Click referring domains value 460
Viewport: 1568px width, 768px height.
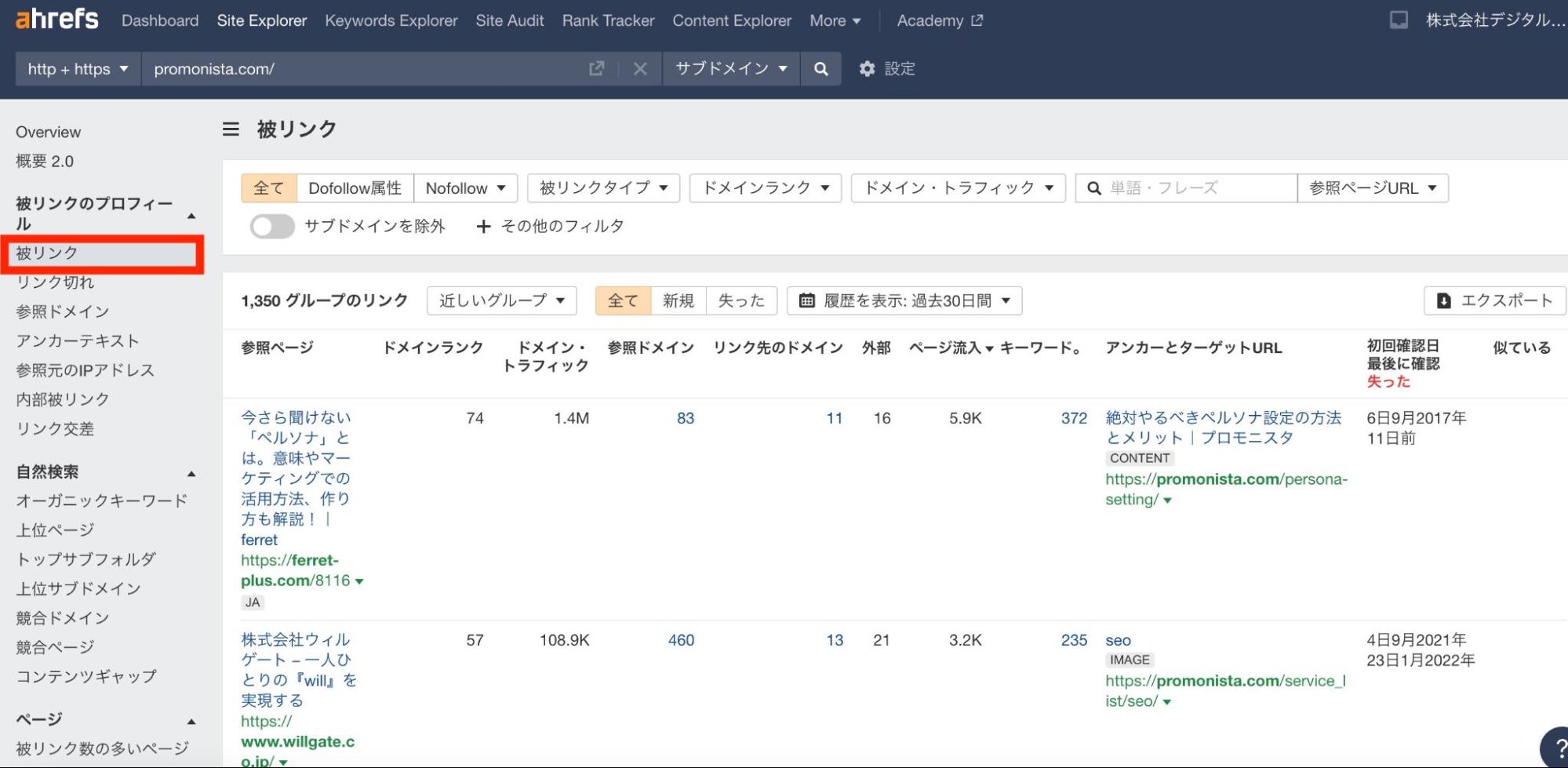681,640
